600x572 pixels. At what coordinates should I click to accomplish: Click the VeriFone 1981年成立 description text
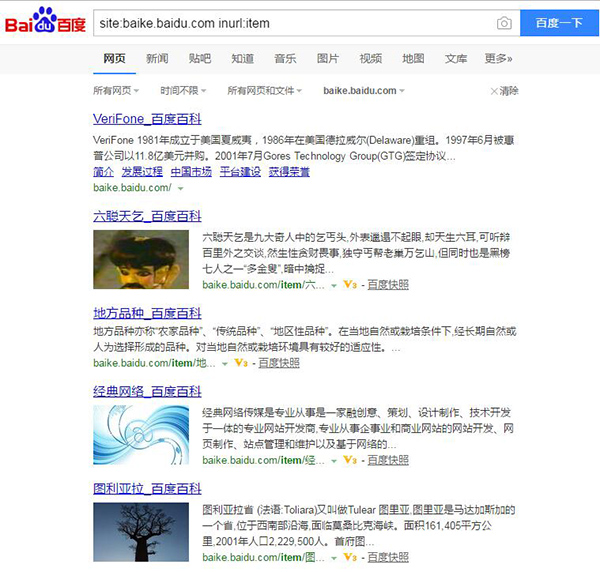click(x=303, y=148)
